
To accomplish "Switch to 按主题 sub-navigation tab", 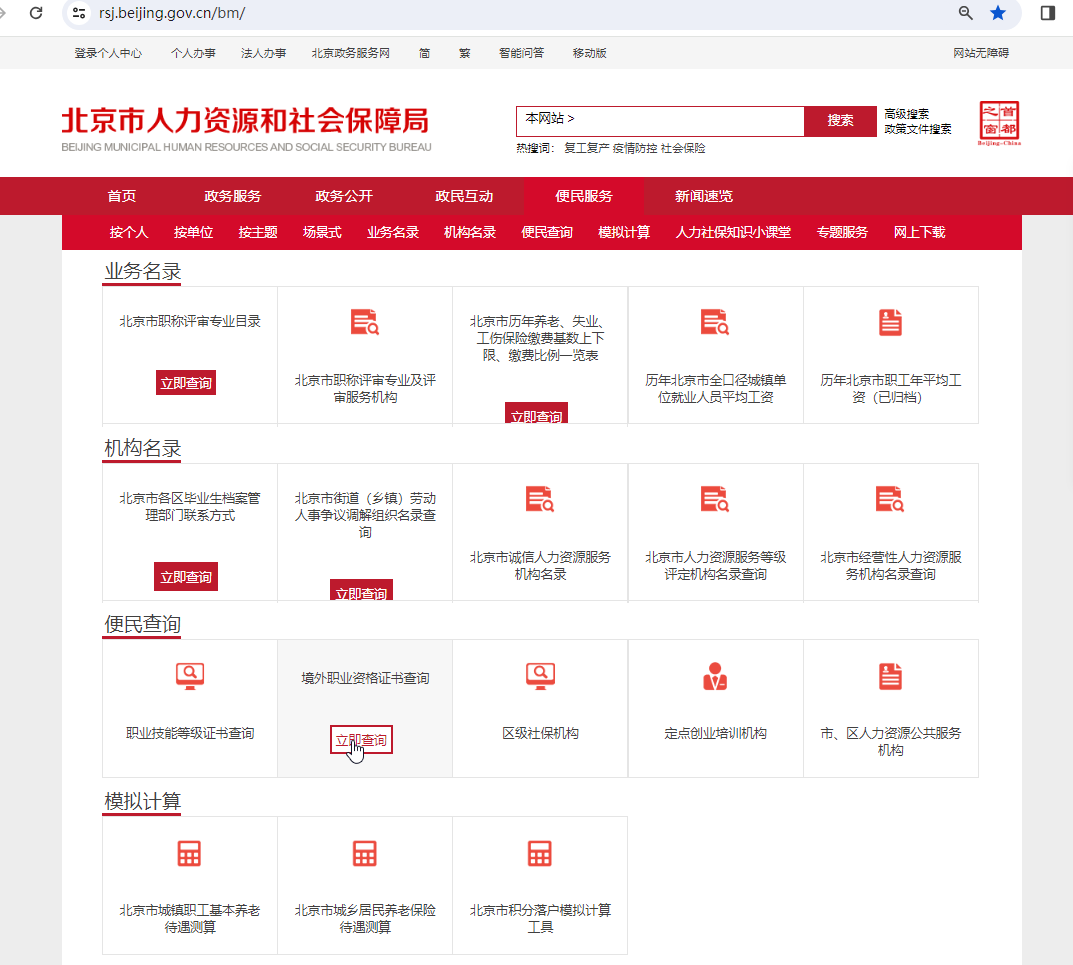I will click(257, 232).
